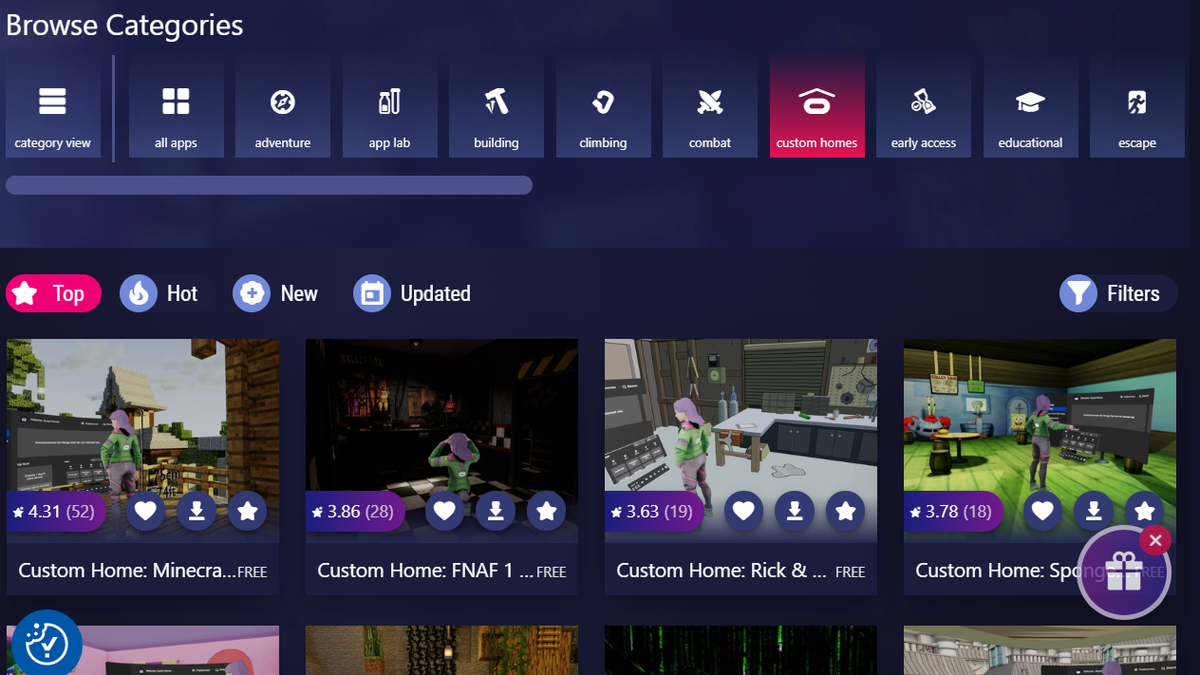1200x675 pixels.
Task: Add FNAF 1 home to wishlist star
Action: click(547, 511)
